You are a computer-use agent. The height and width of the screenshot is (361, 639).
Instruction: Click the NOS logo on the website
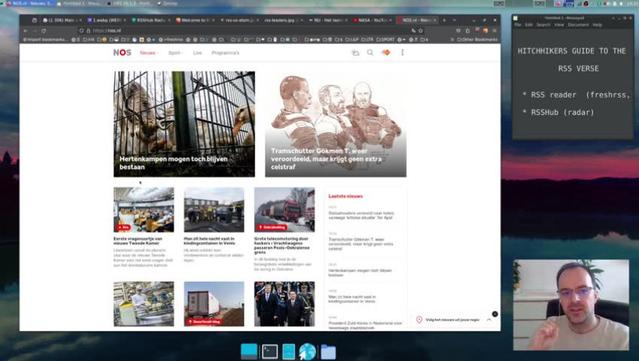(x=122, y=53)
